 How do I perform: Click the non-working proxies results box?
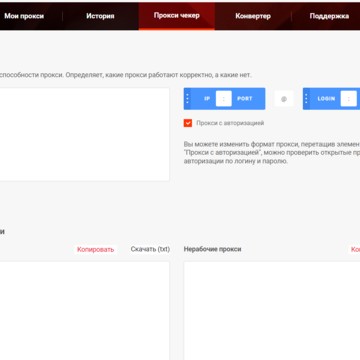click(x=272, y=311)
